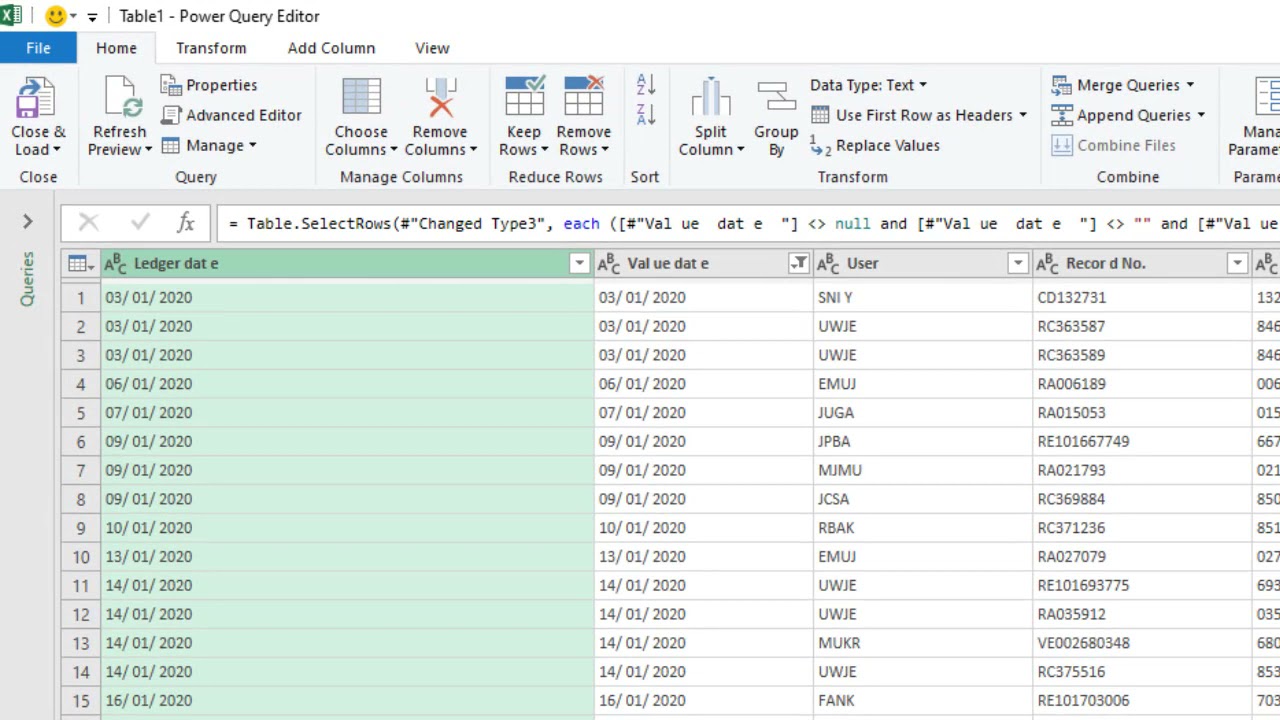Click Record No. column type icon

point(1048,263)
